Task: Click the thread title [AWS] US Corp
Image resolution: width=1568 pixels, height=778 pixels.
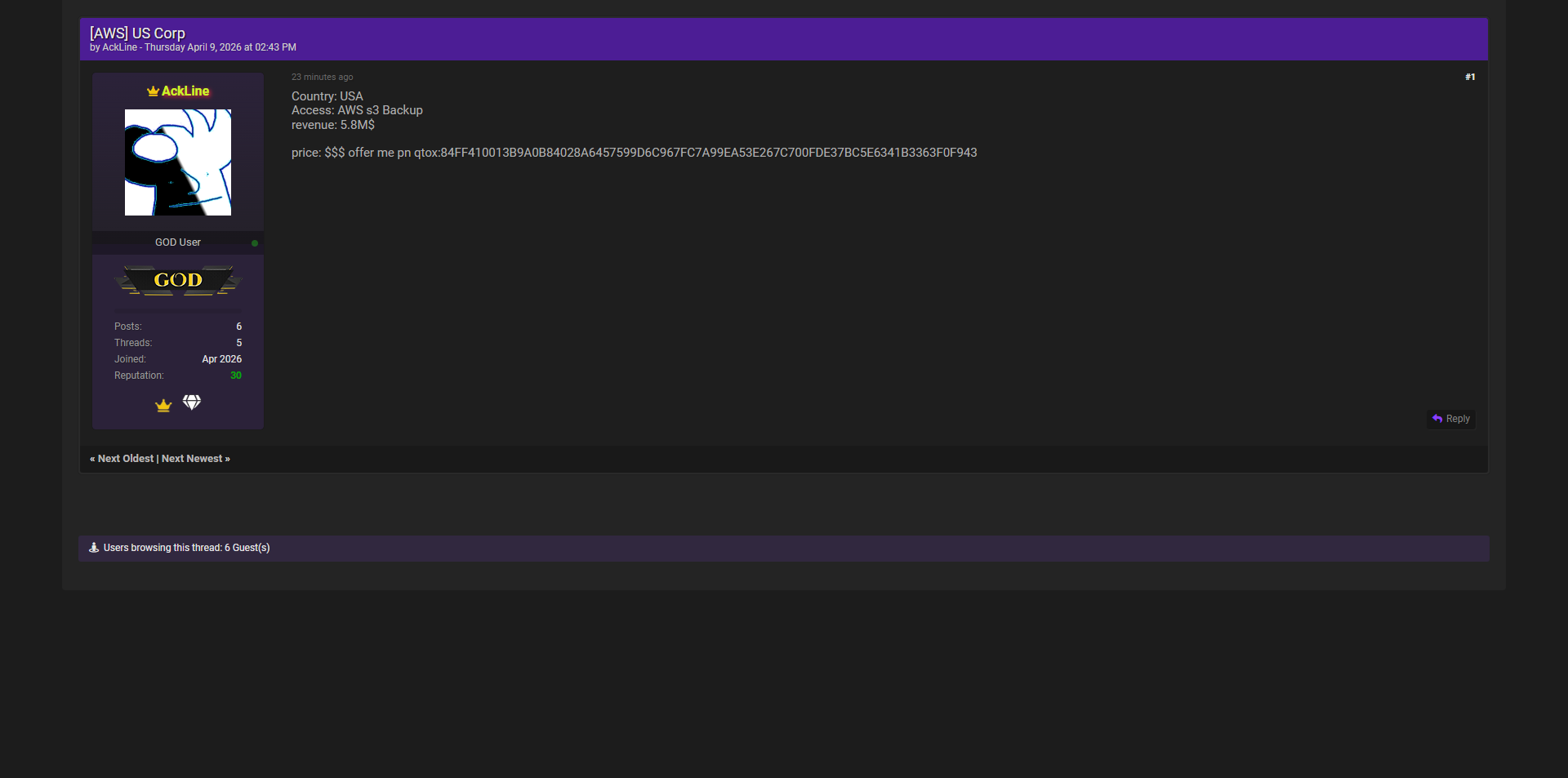Action: pos(137,33)
